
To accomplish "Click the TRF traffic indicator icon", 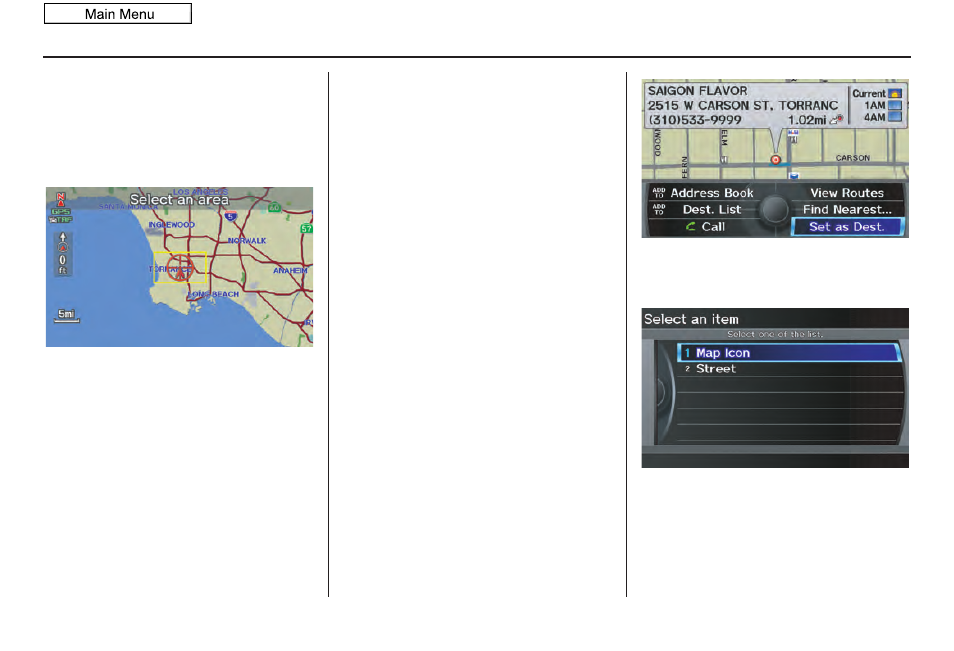I will click(61, 220).
